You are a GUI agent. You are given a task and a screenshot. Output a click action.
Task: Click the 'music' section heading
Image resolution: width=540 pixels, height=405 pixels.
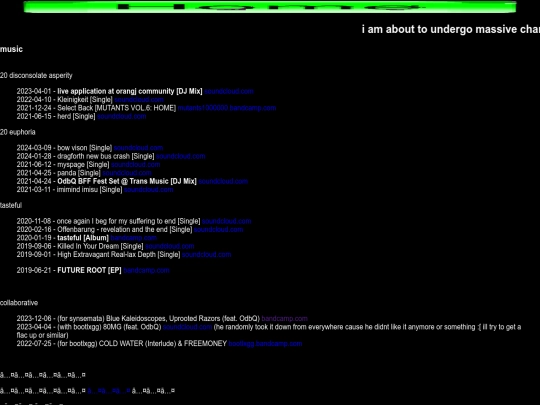(x=11, y=49)
